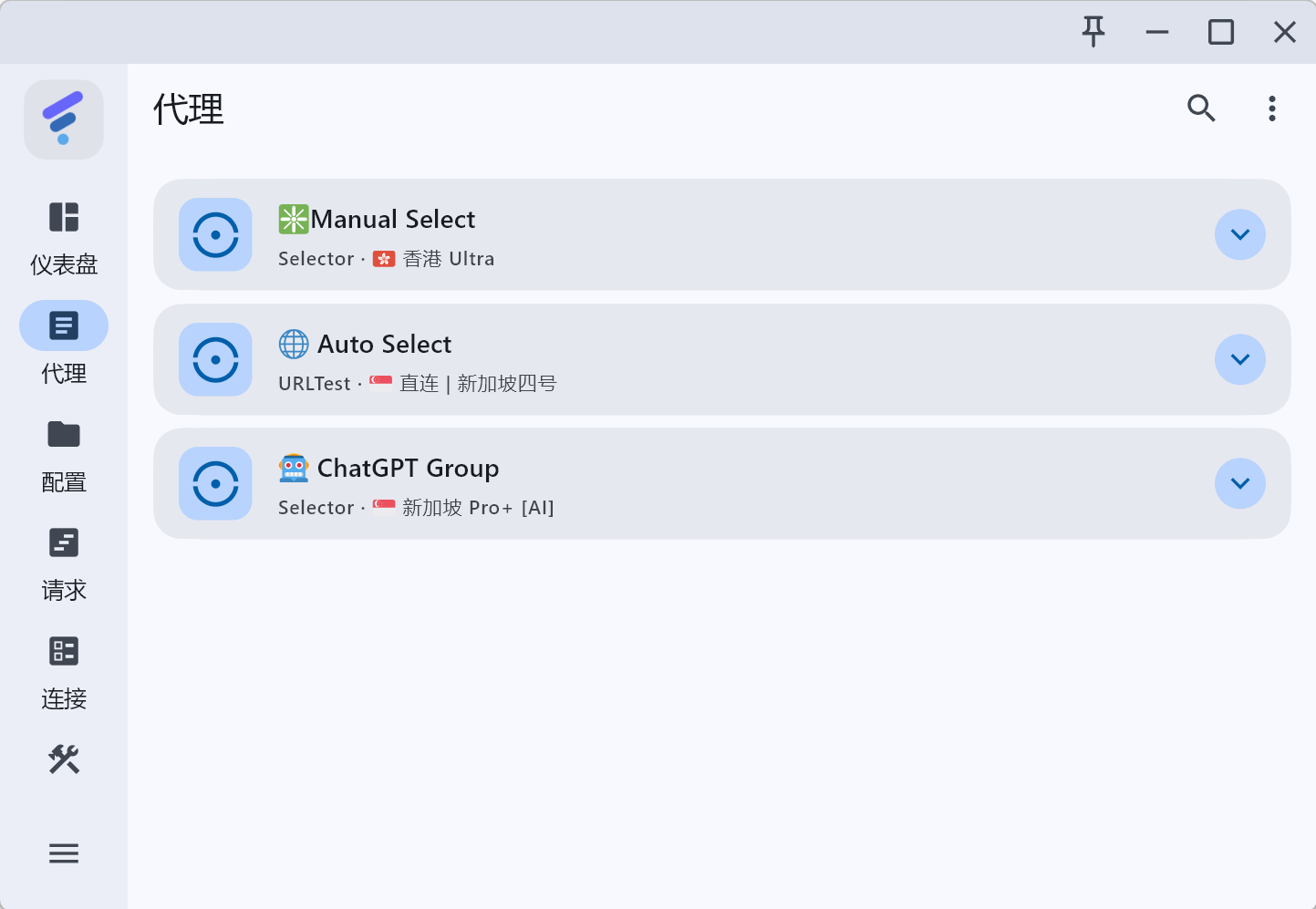The image size is (1316, 909).
Task: Expand the Manual Select proxy group
Action: click(1239, 234)
